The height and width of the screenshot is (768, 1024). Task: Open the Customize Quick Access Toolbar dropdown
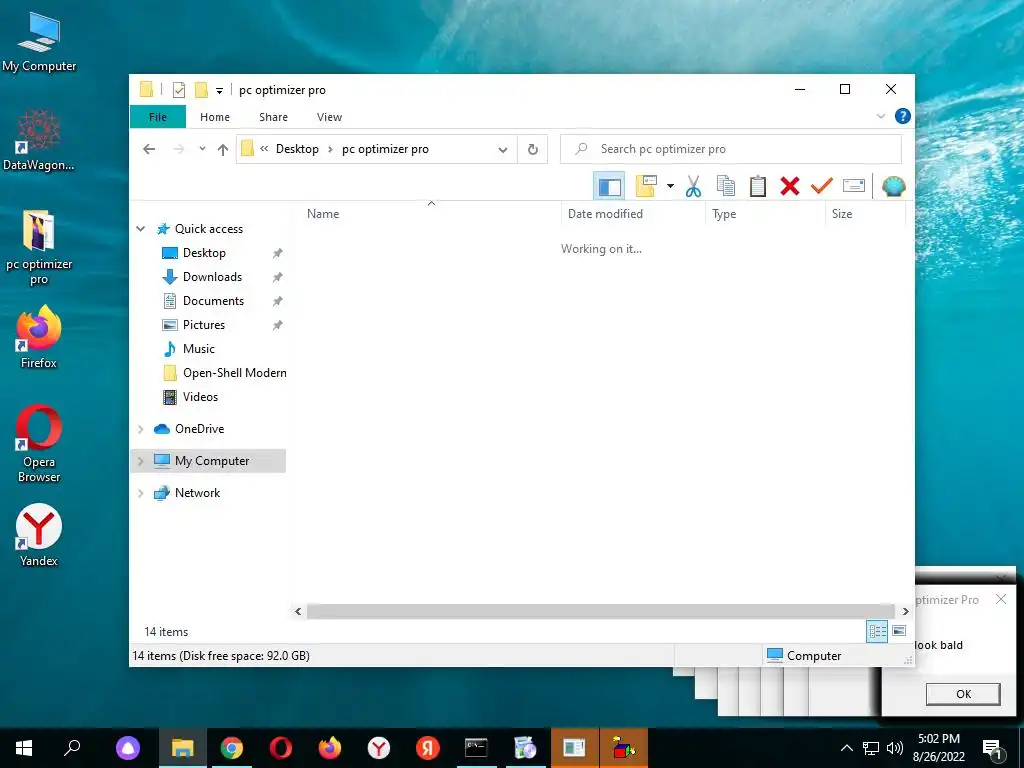pyautogui.click(x=219, y=91)
